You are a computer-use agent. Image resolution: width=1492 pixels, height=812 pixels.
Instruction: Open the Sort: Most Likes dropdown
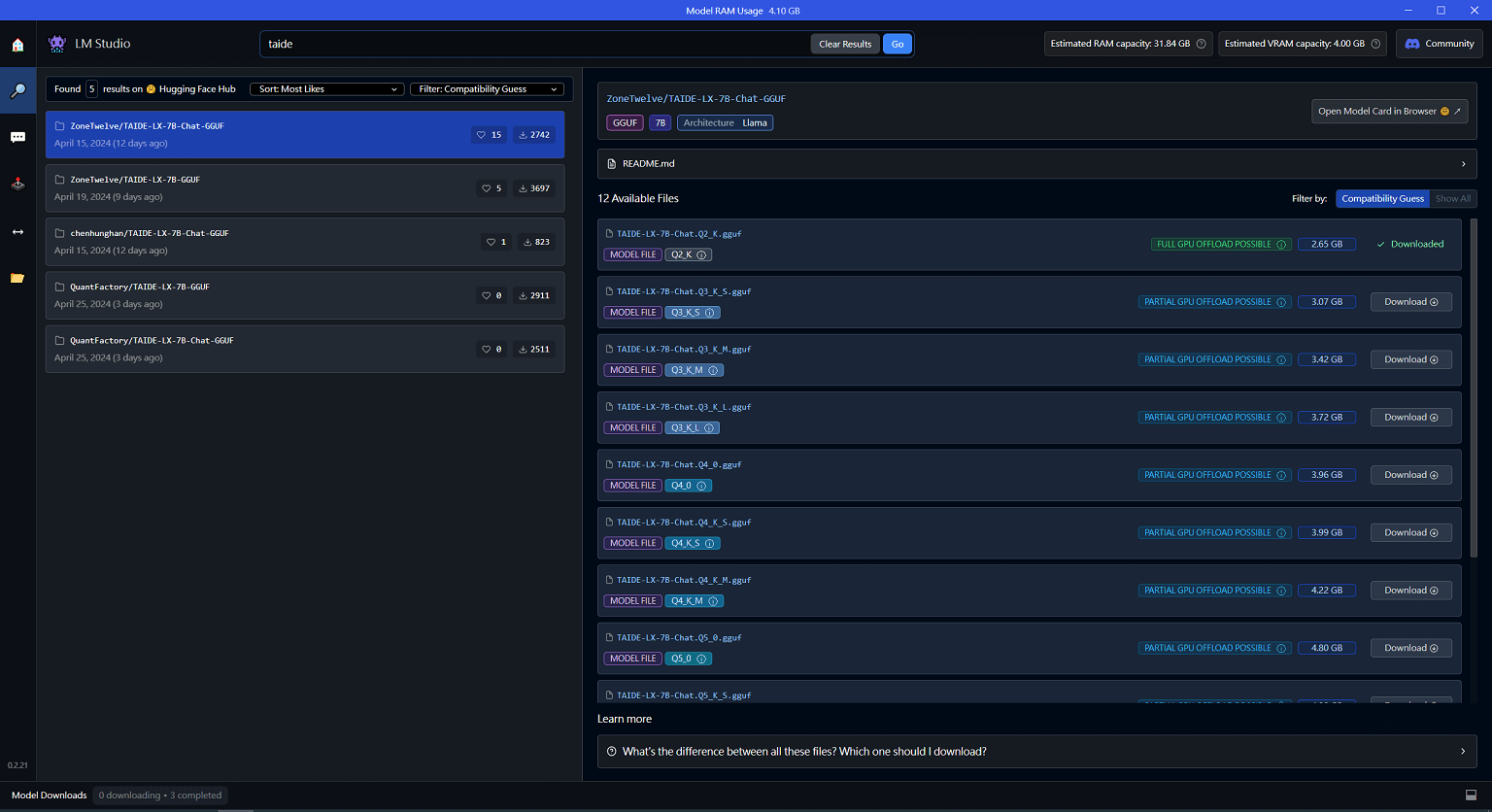click(x=327, y=89)
